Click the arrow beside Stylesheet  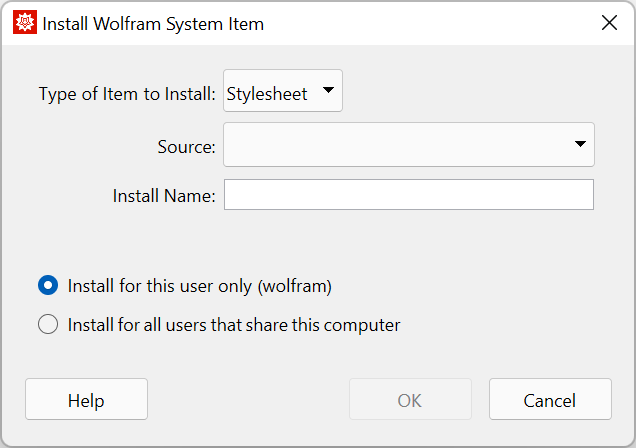[328, 93]
